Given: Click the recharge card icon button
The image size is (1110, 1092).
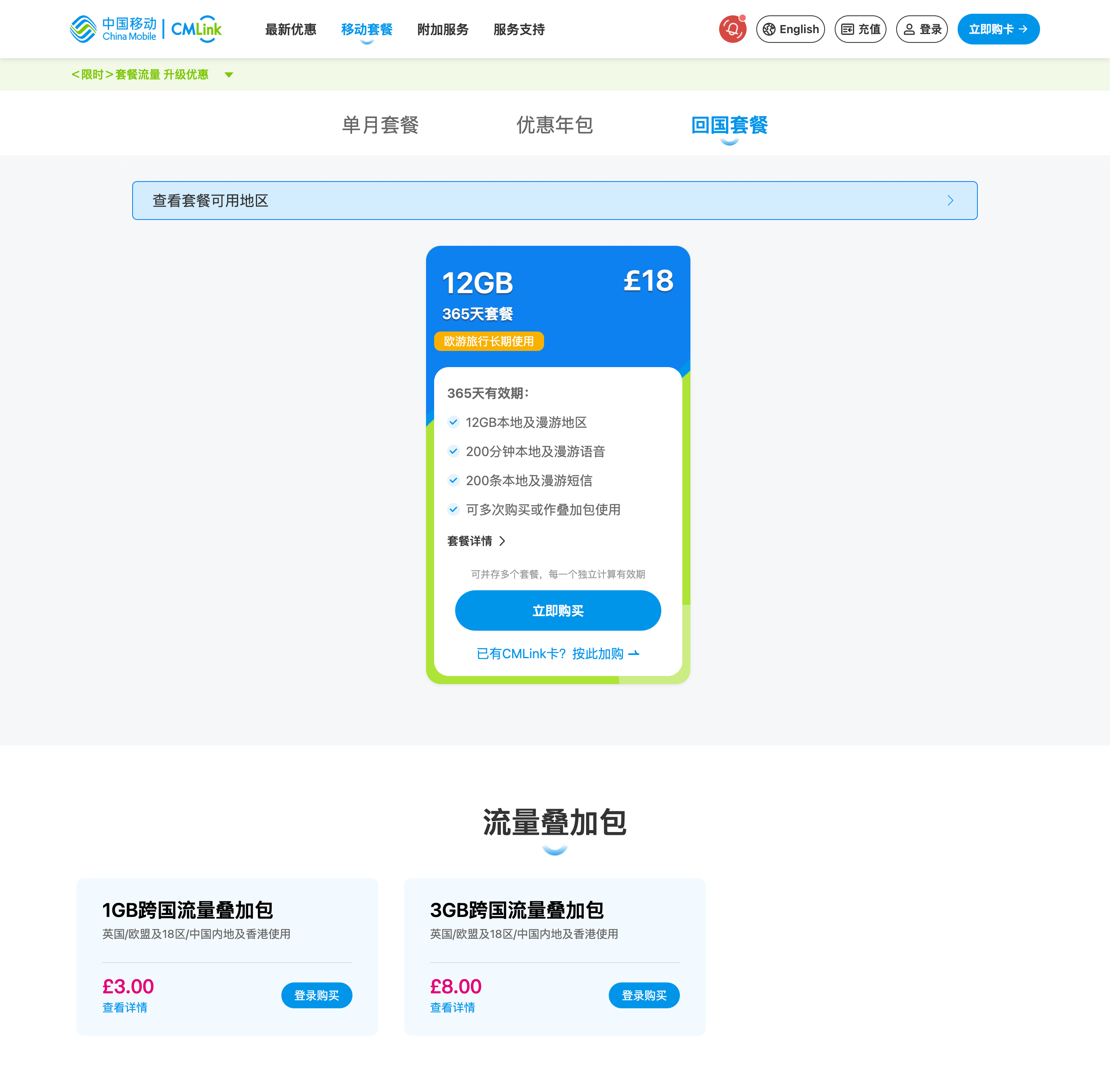Looking at the screenshot, I should (847, 29).
